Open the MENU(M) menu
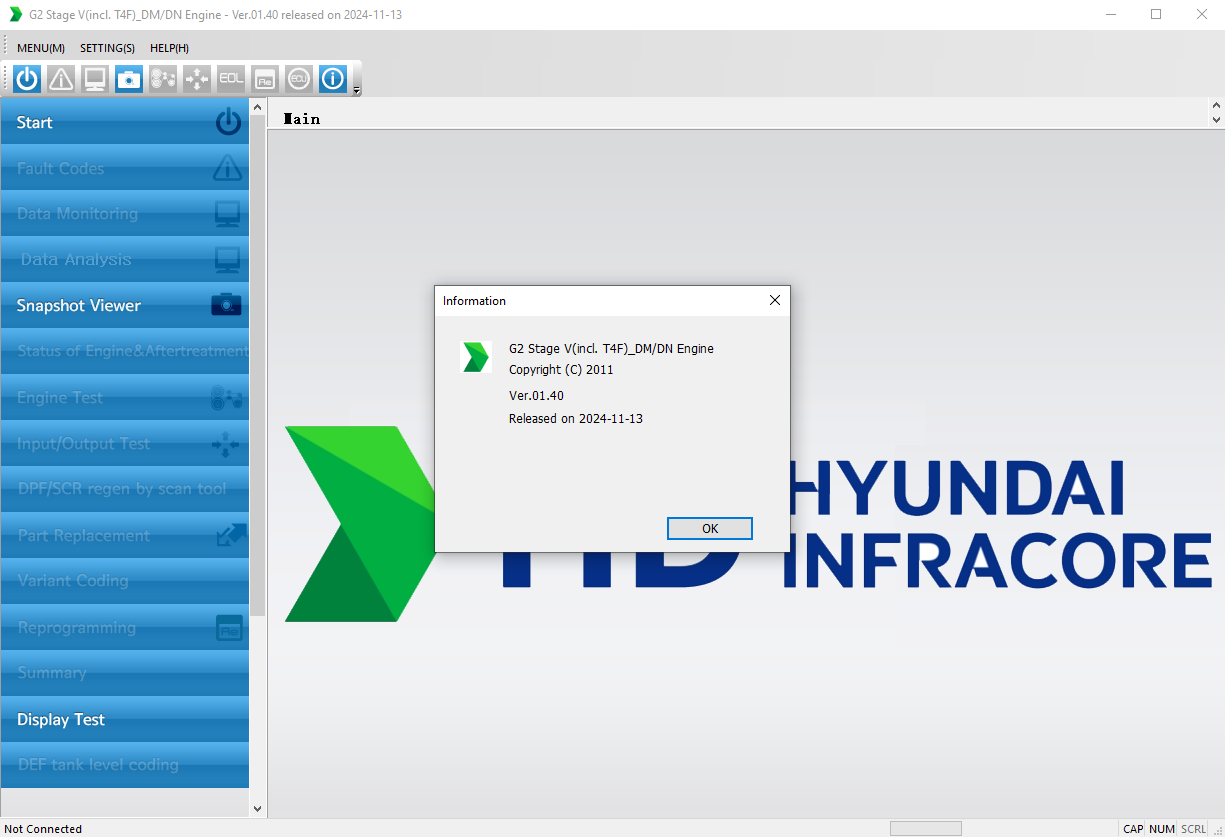 41,48
